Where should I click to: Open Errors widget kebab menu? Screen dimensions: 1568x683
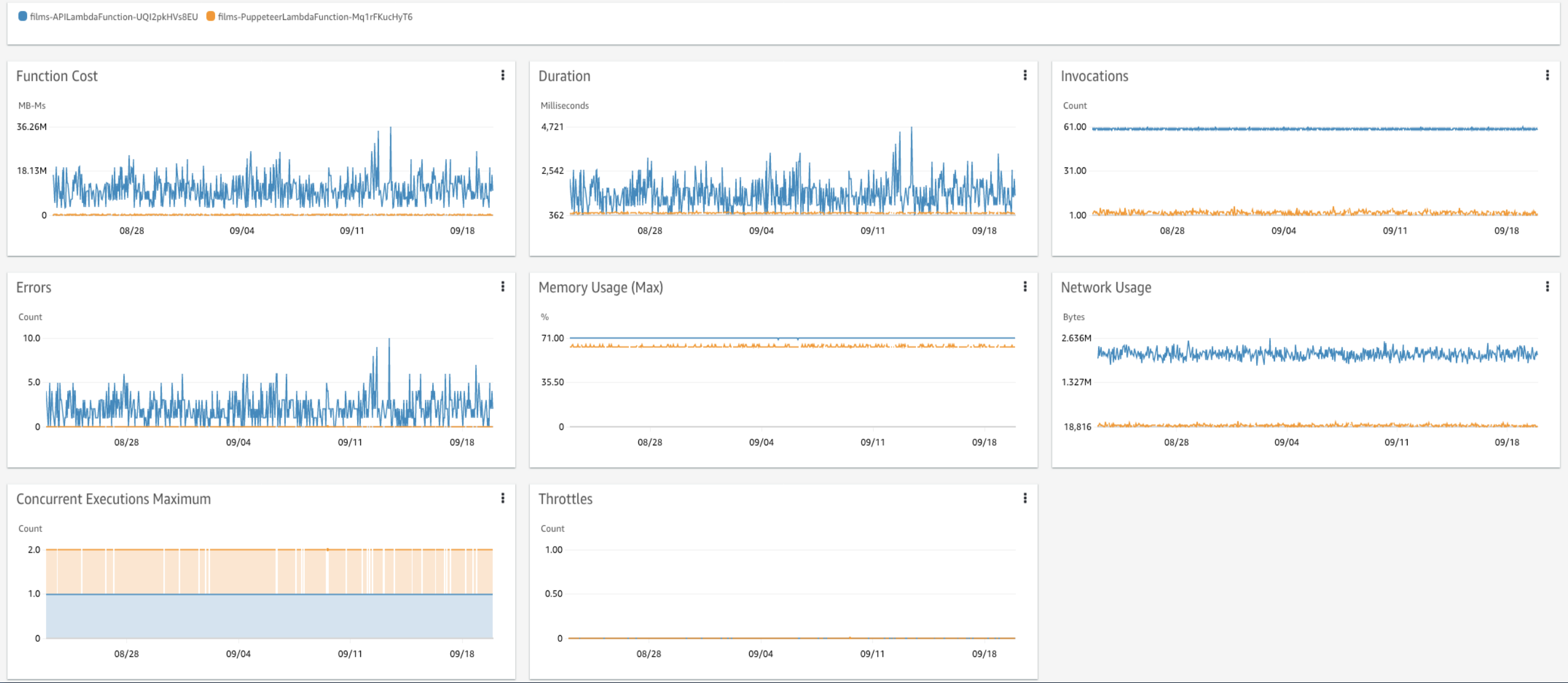[x=503, y=287]
